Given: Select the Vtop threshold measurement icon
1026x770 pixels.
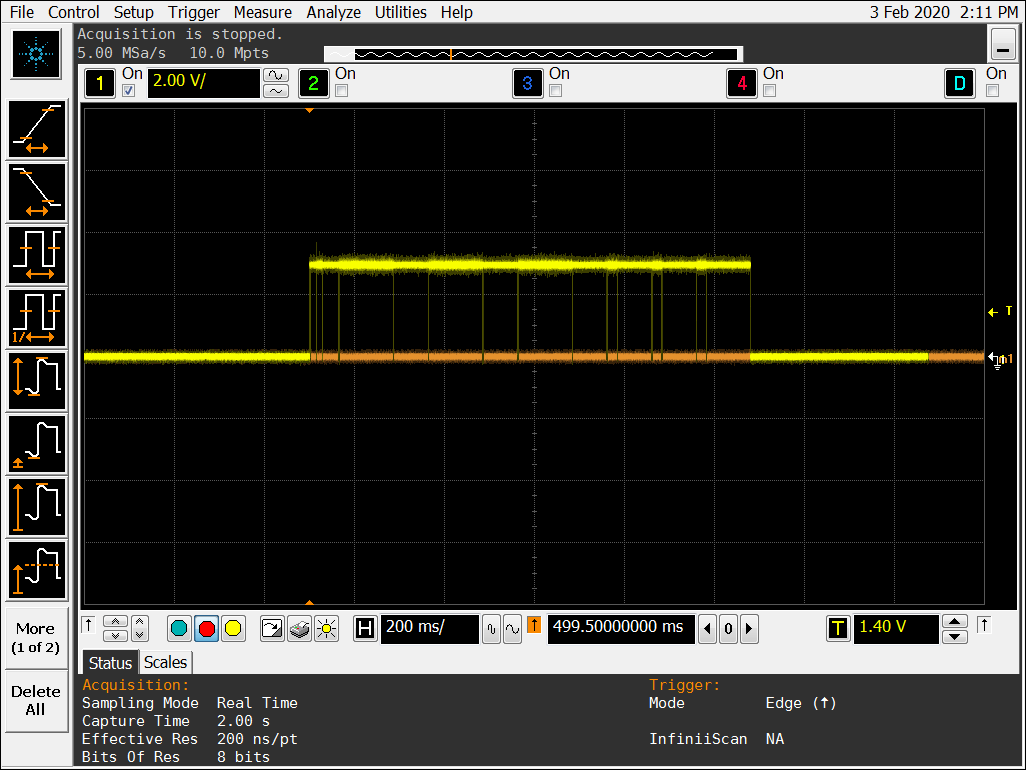Looking at the screenshot, I should (37, 570).
